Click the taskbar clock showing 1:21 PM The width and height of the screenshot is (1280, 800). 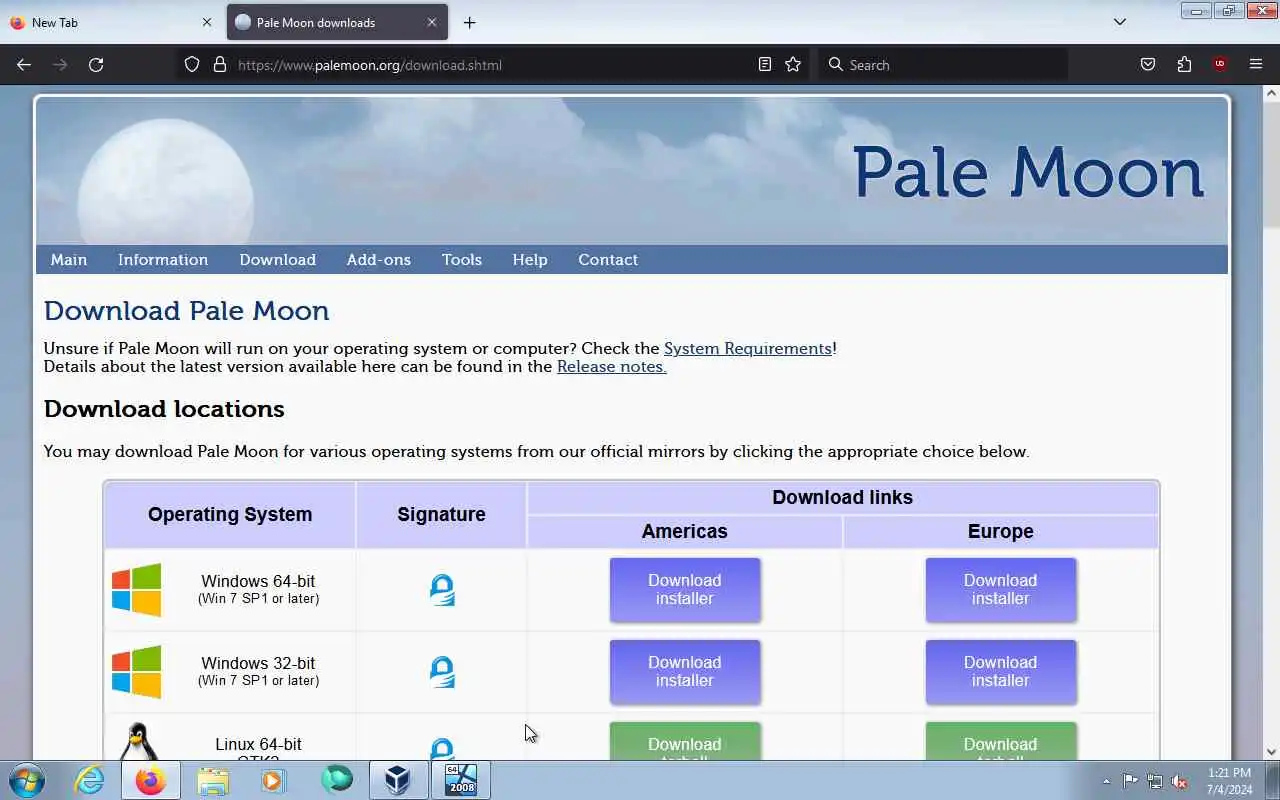tap(1229, 781)
